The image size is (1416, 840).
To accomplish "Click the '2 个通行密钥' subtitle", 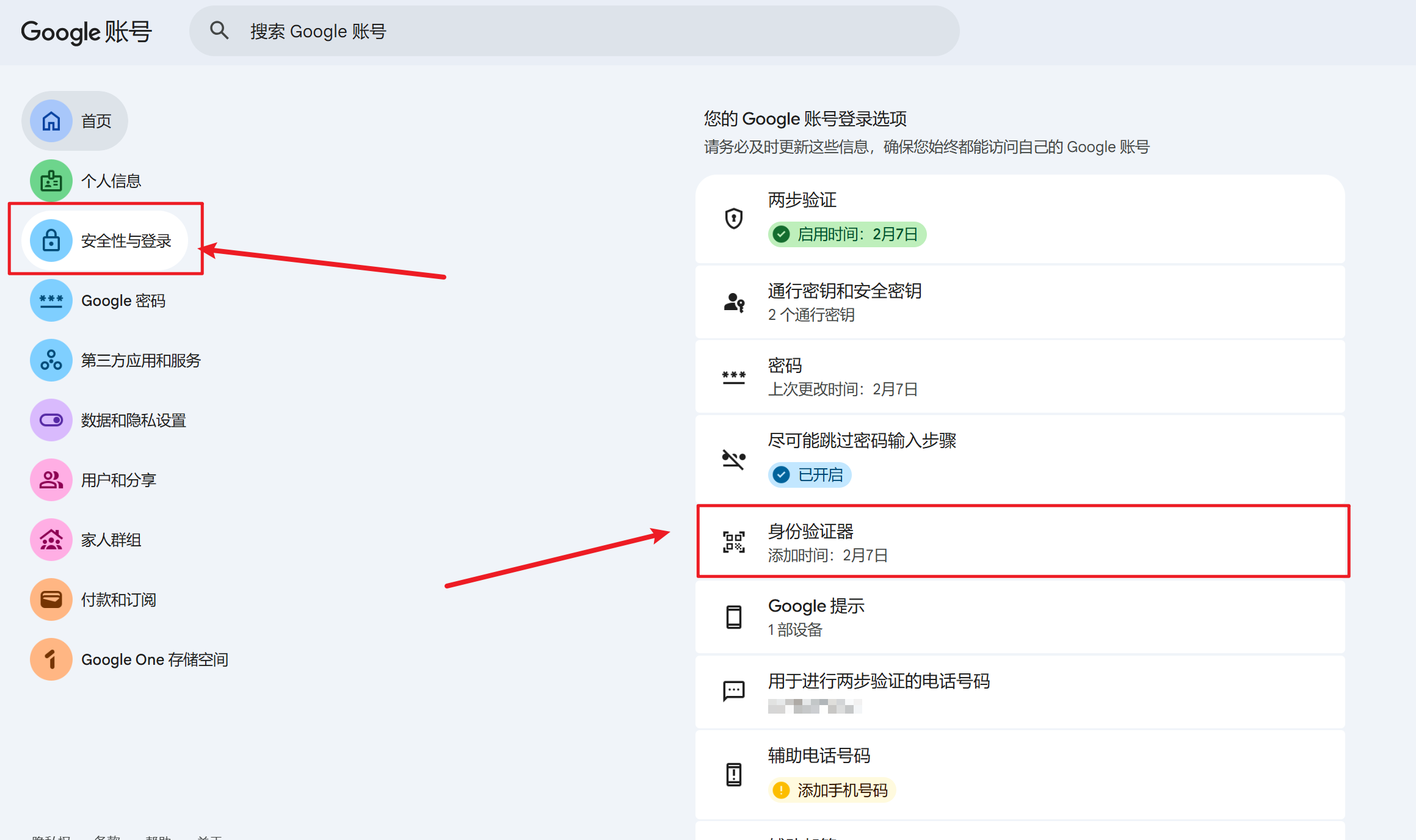I will [811, 315].
